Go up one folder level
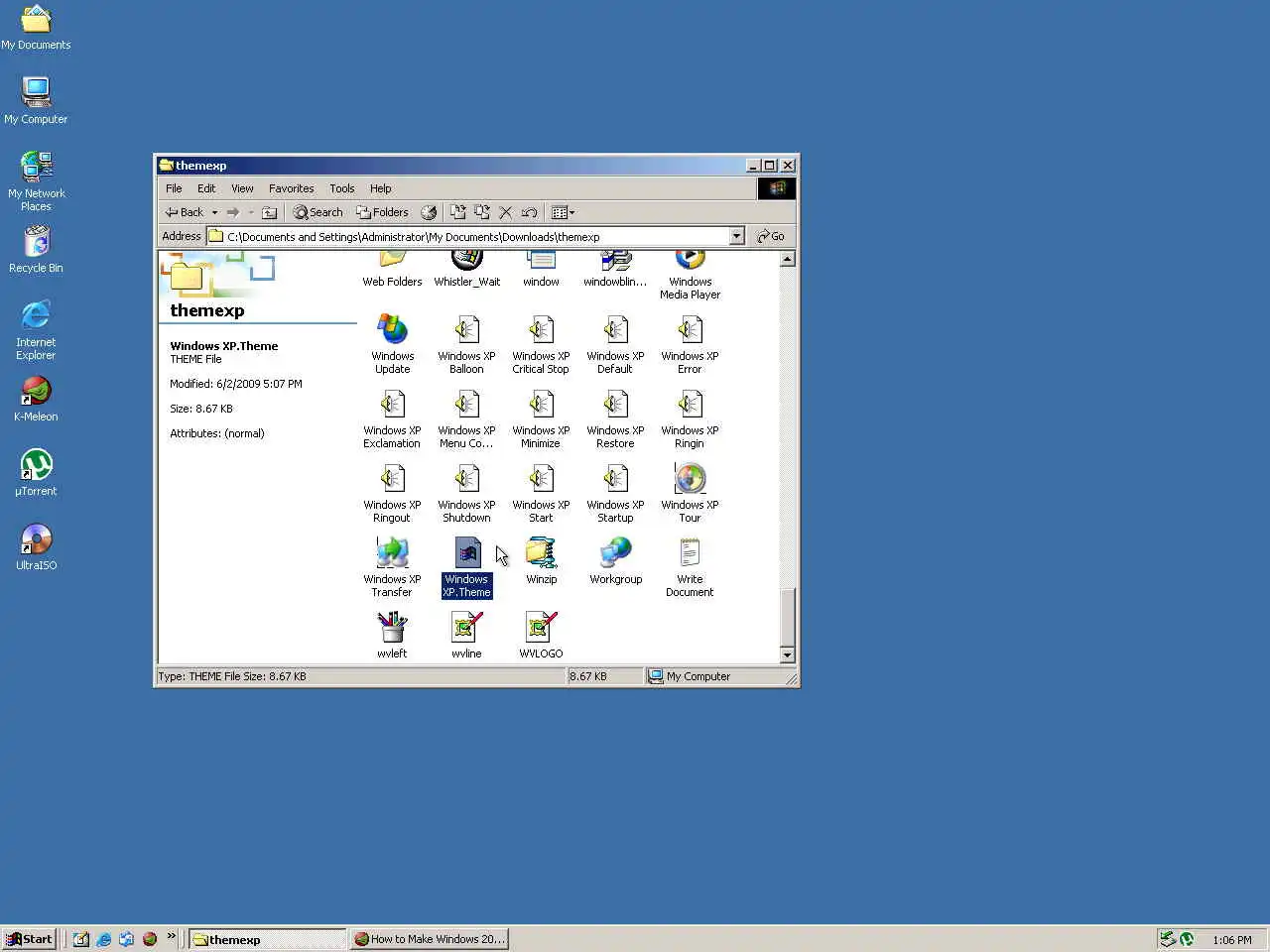 coord(269,212)
